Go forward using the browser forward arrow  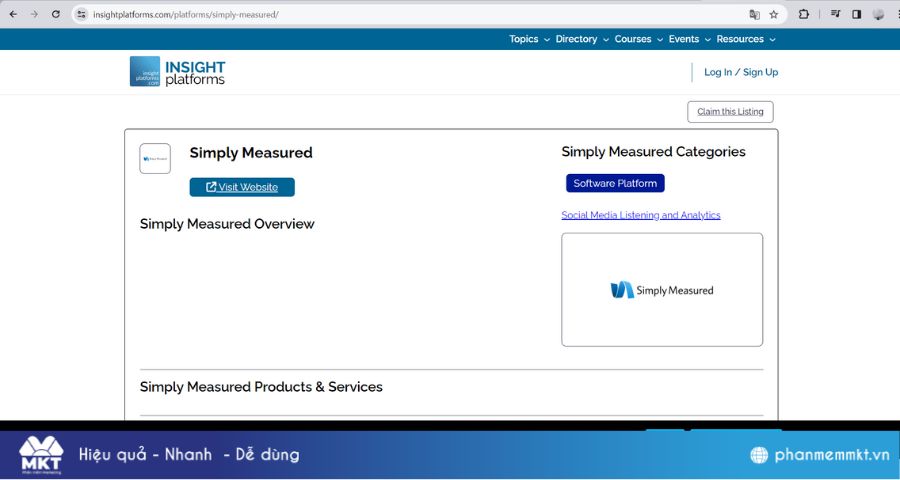[x=34, y=14]
